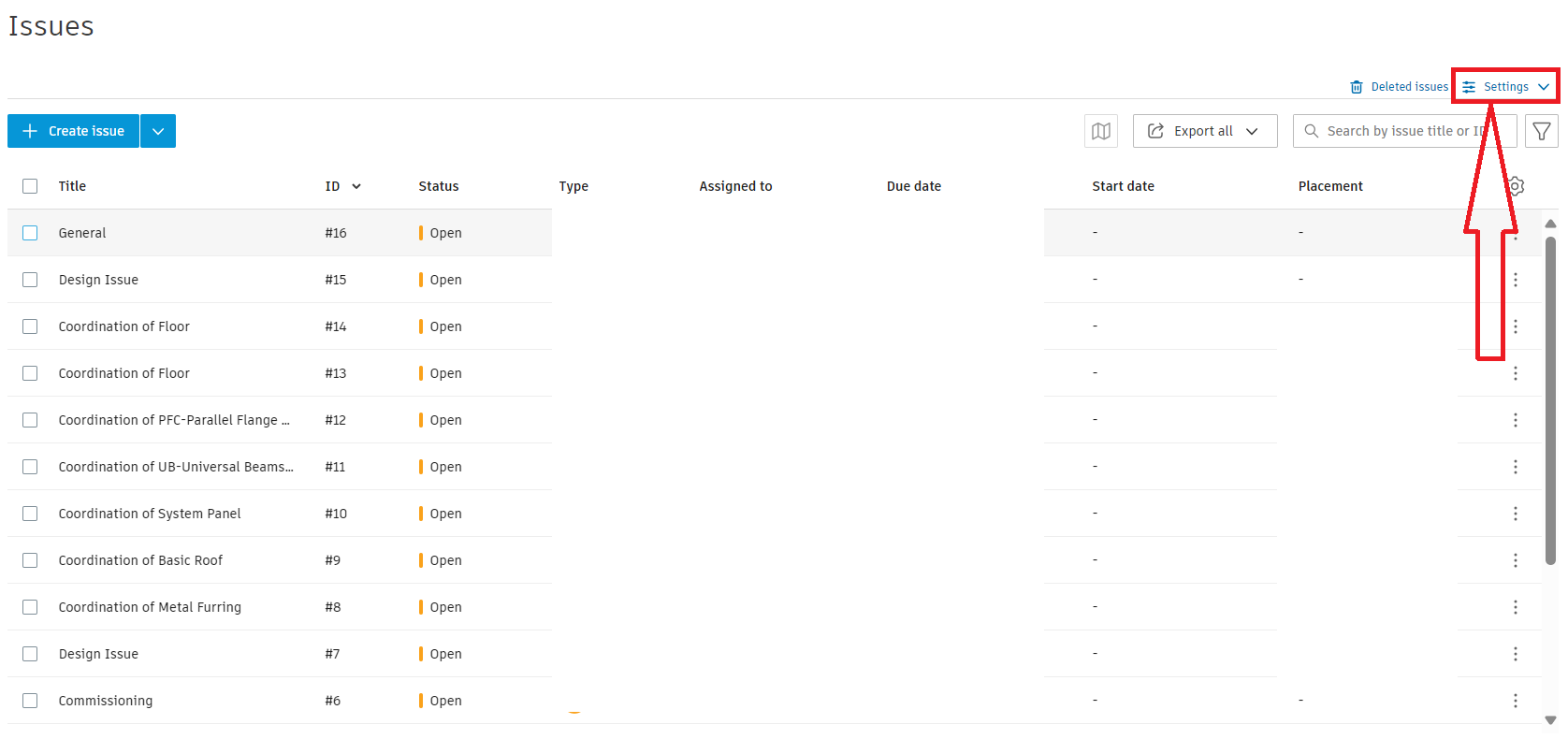Screen dimensions: 1568x739
Task: Open more options for issue #15
Action: click(x=1516, y=280)
